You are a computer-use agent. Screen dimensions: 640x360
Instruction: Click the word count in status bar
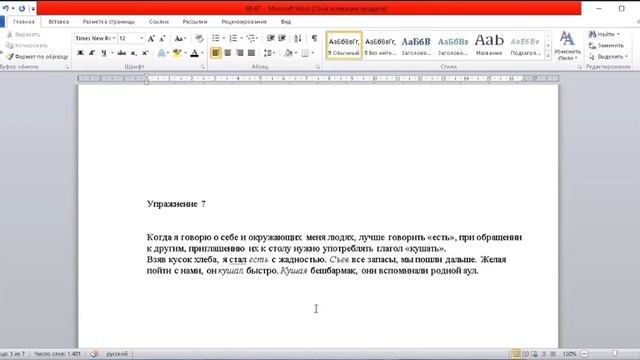(x=57, y=354)
